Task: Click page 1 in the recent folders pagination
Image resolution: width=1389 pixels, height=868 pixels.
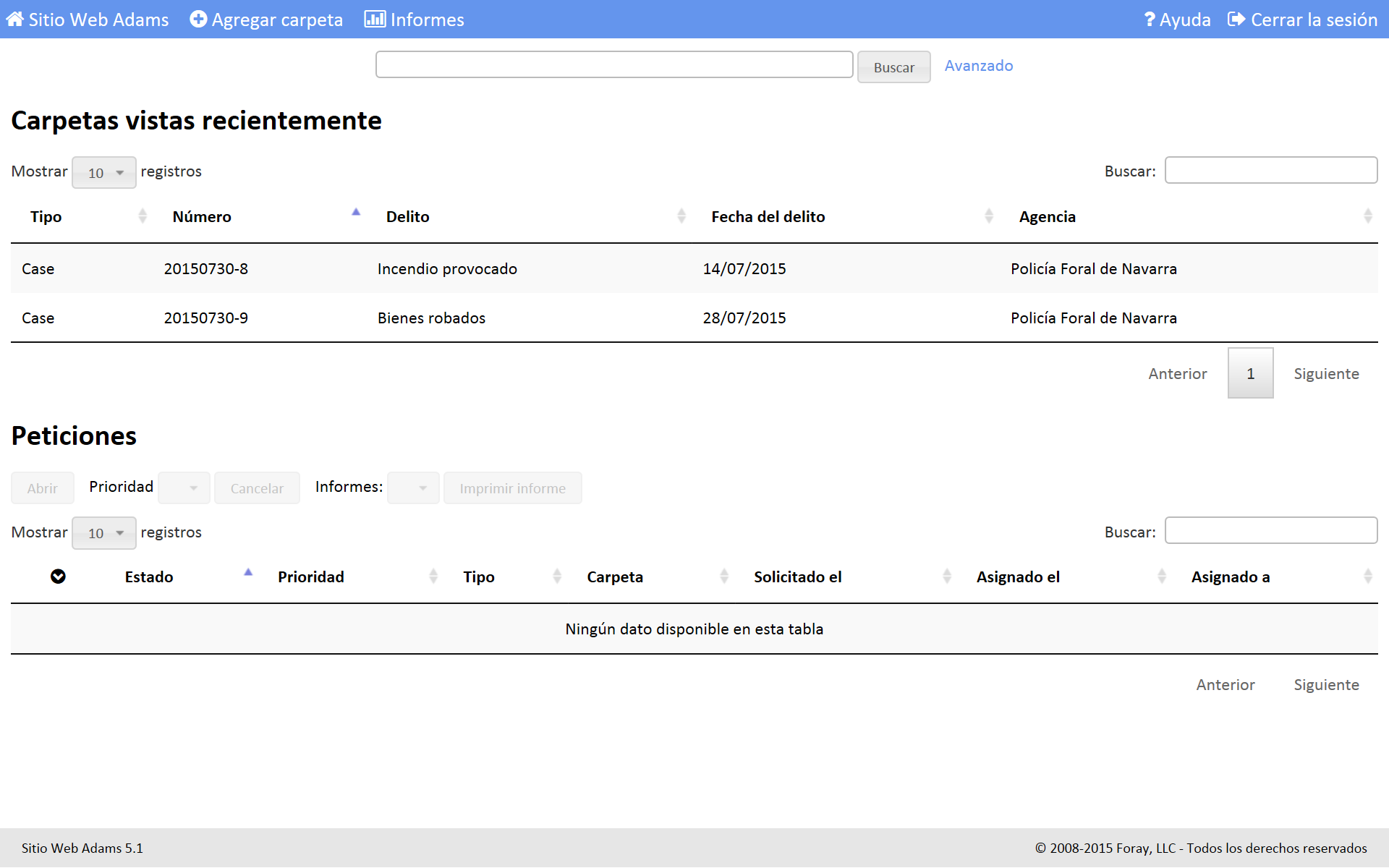Action: (x=1250, y=374)
